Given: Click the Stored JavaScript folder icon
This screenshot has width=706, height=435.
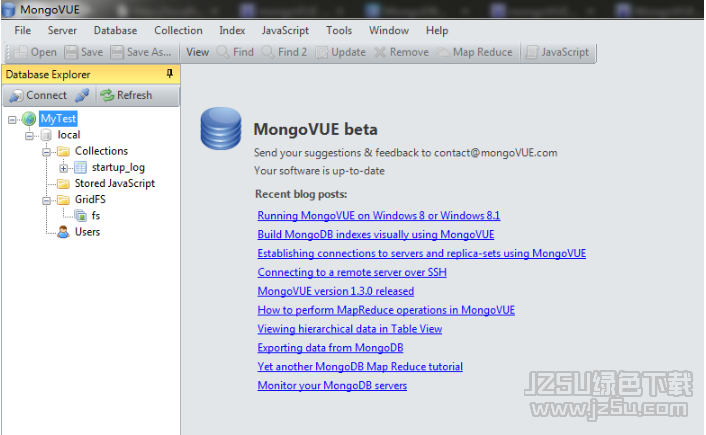Looking at the screenshot, I should click(x=63, y=183).
